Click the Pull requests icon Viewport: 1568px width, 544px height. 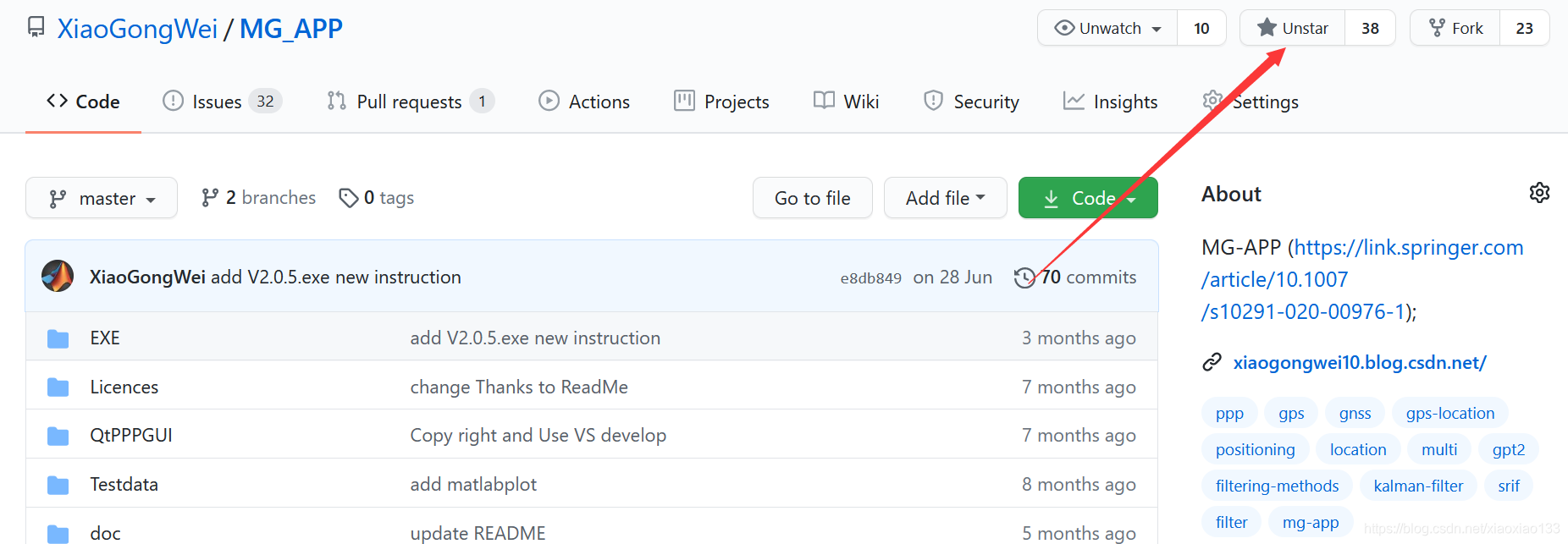[x=337, y=101]
